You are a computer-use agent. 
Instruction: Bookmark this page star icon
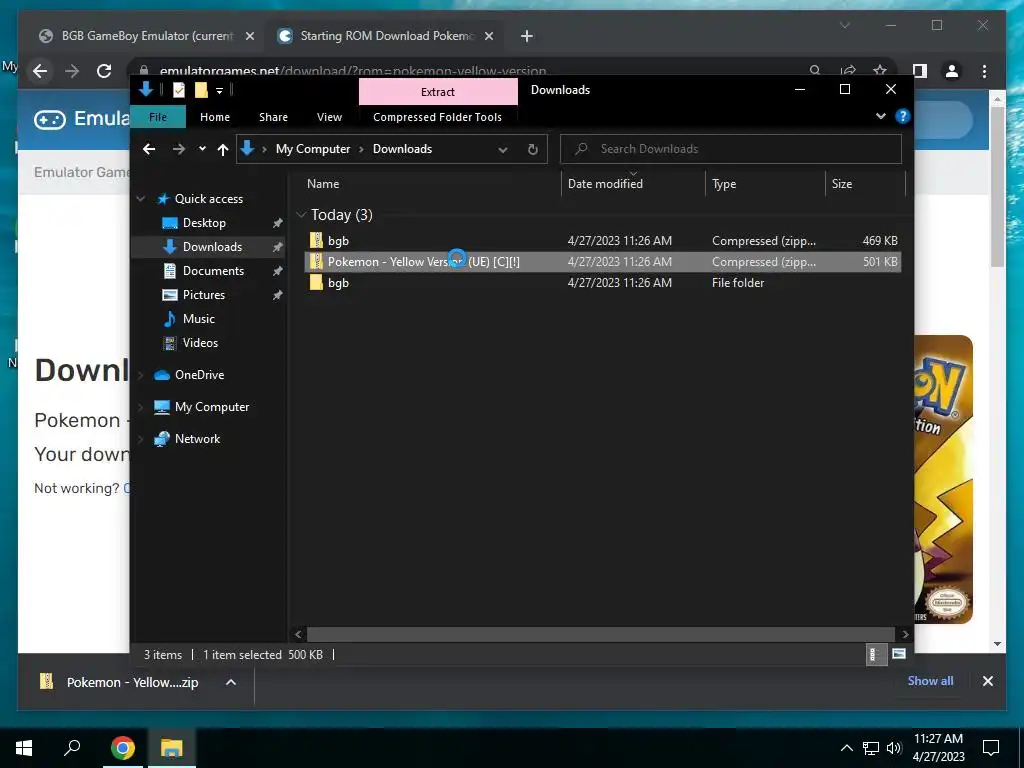click(880, 71)
